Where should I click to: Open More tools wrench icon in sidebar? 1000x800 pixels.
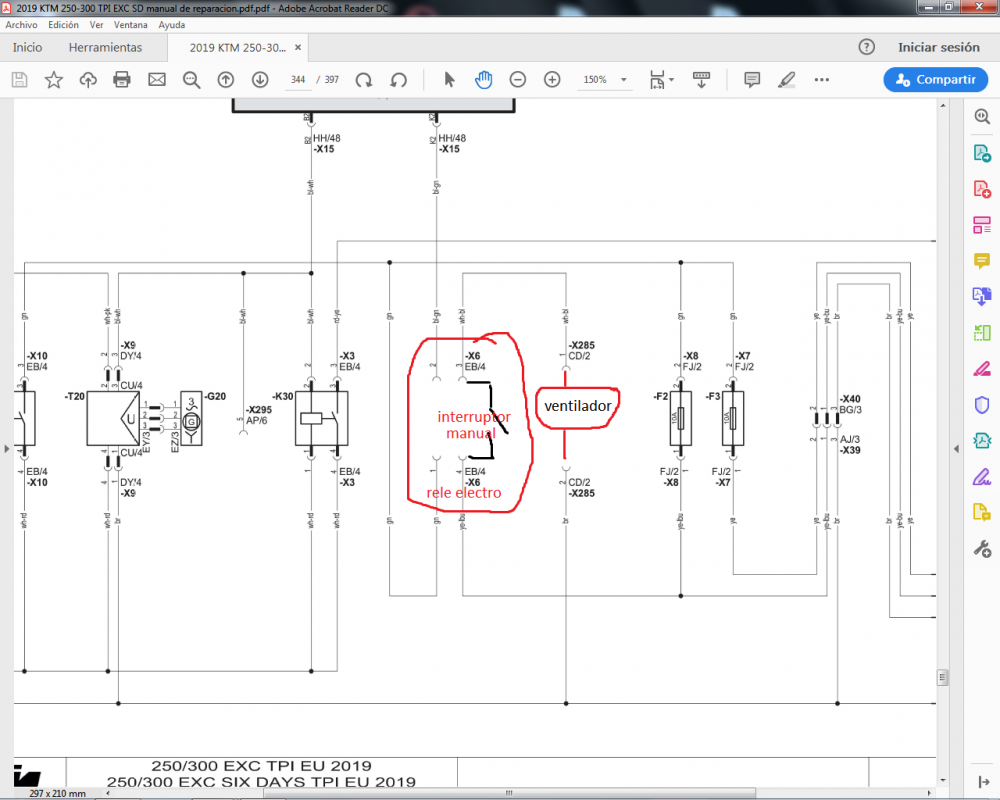[x=982, y=549]
